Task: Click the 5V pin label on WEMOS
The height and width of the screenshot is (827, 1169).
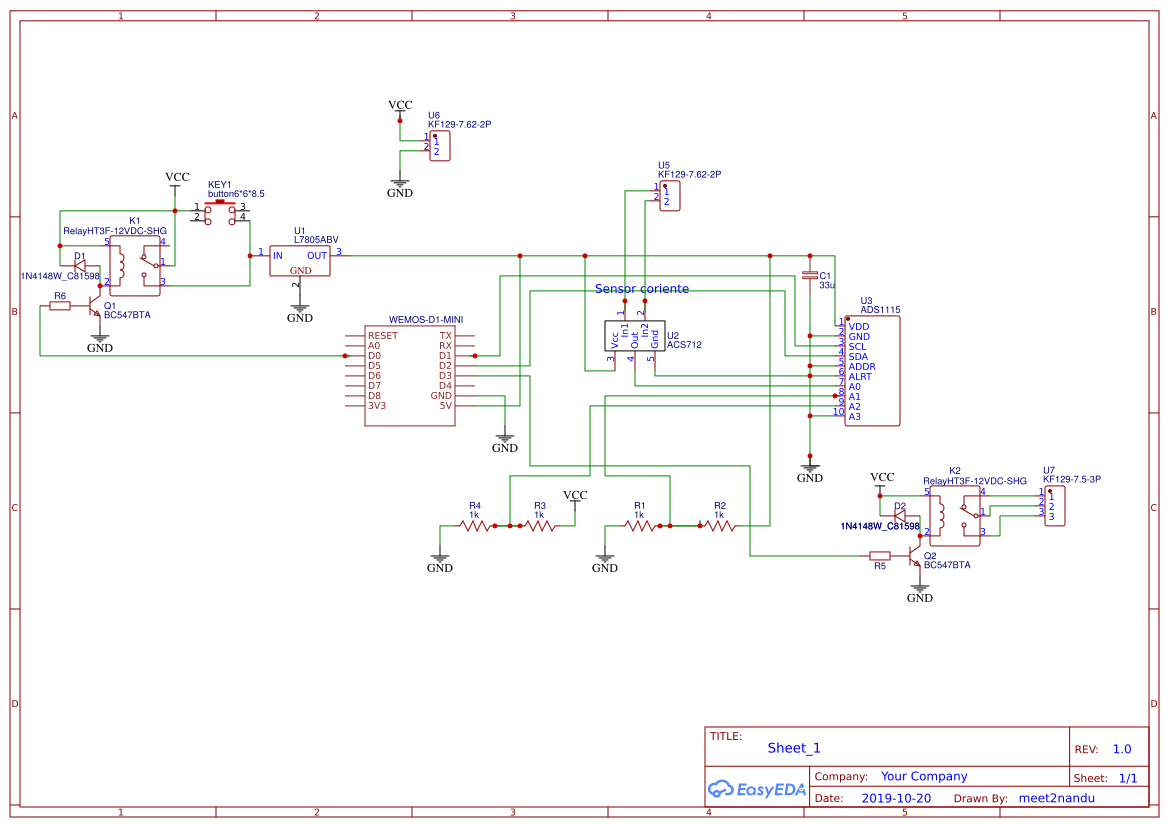Action: [446, 406]
